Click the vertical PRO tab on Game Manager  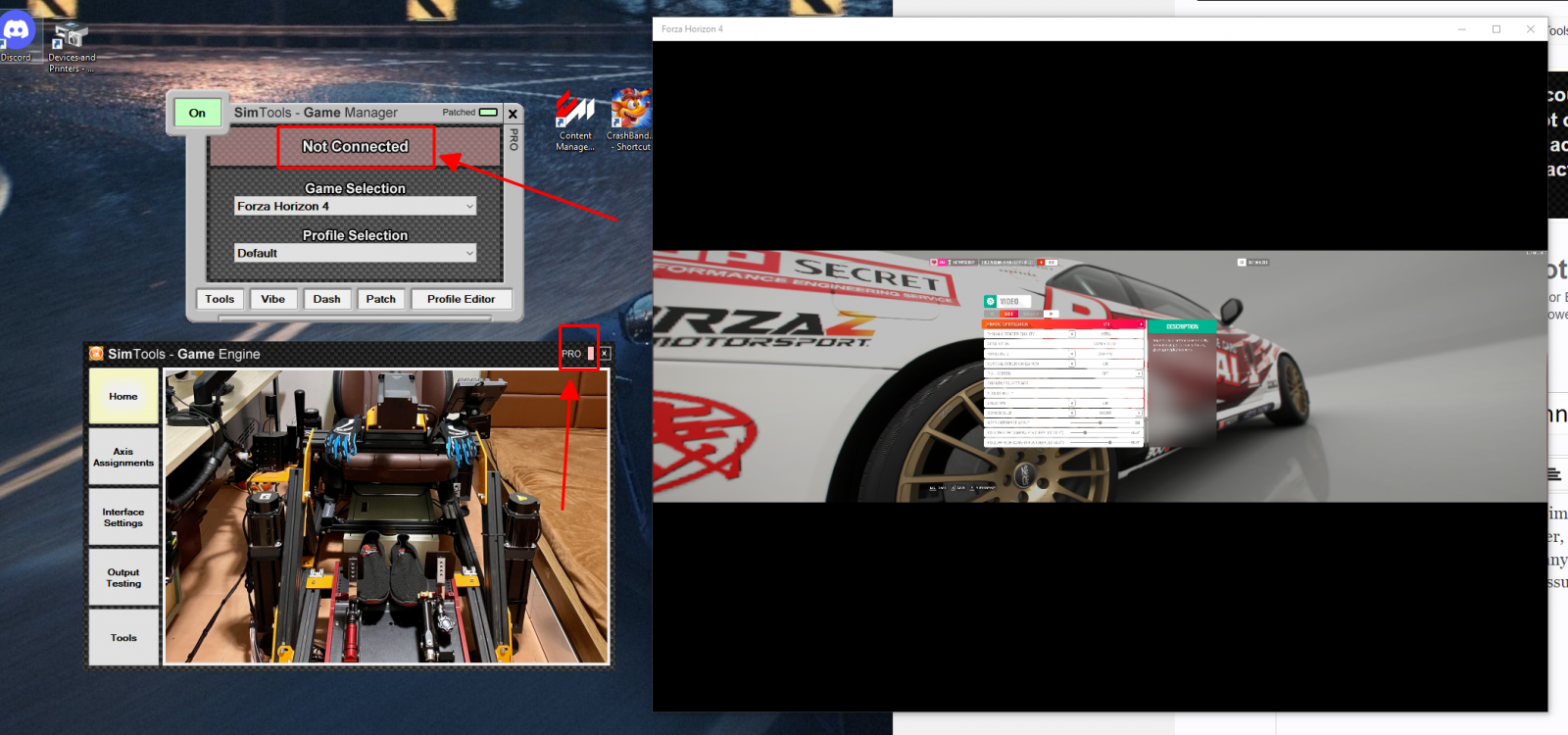point(514,139)
